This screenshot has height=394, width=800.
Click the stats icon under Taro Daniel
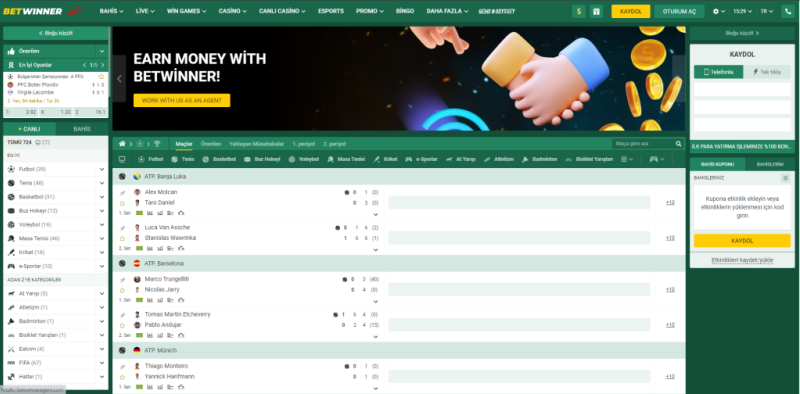pyautogui.click(x=150, y=213)
